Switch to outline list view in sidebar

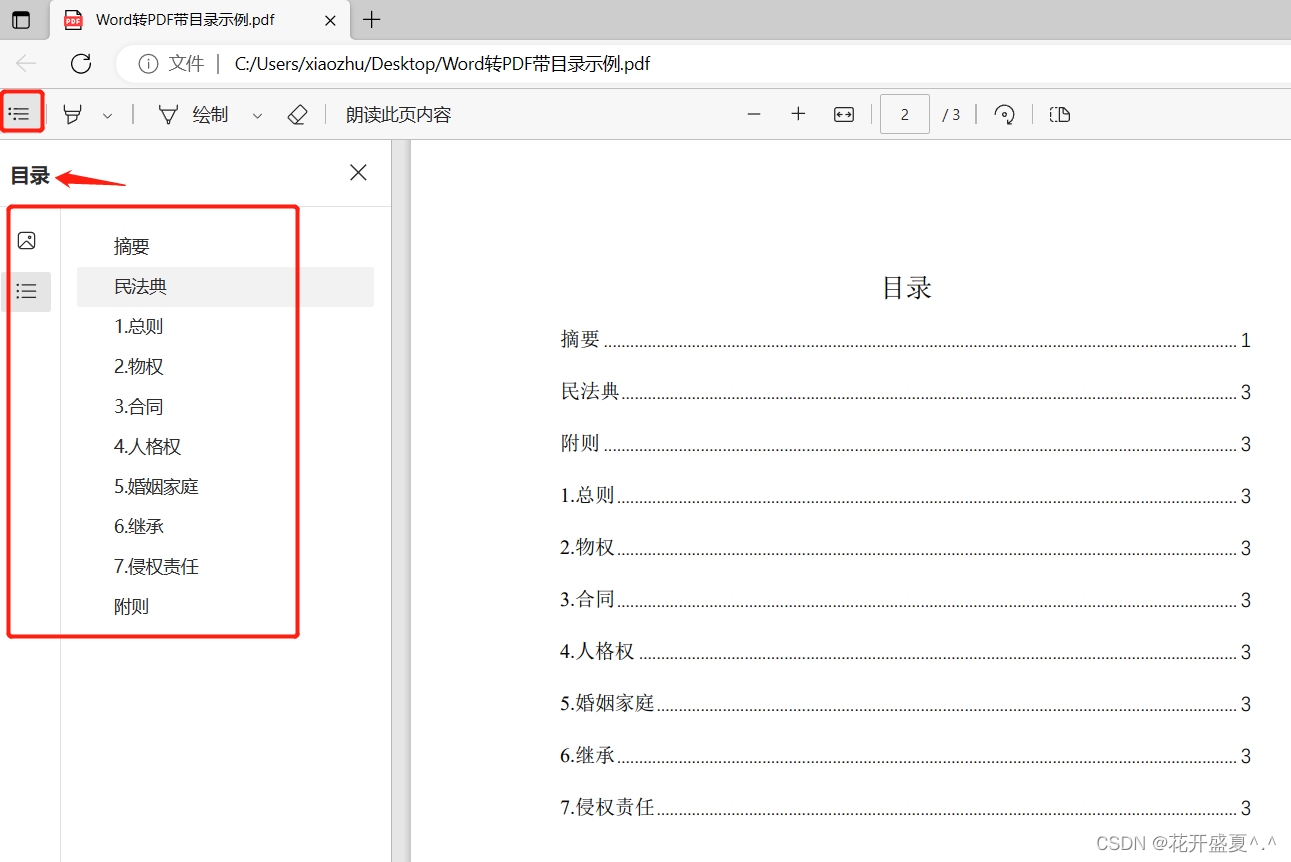(x=27, y=291)
